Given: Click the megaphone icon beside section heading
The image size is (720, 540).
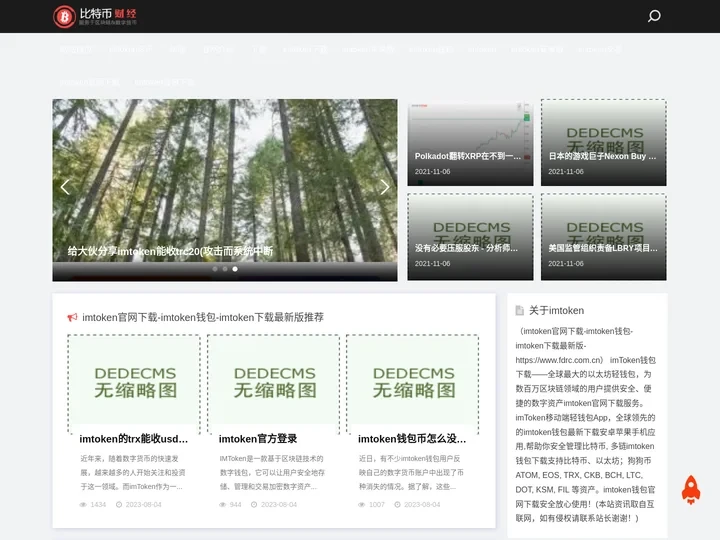Looking at the screenshot, I should (x=72, y=317).
